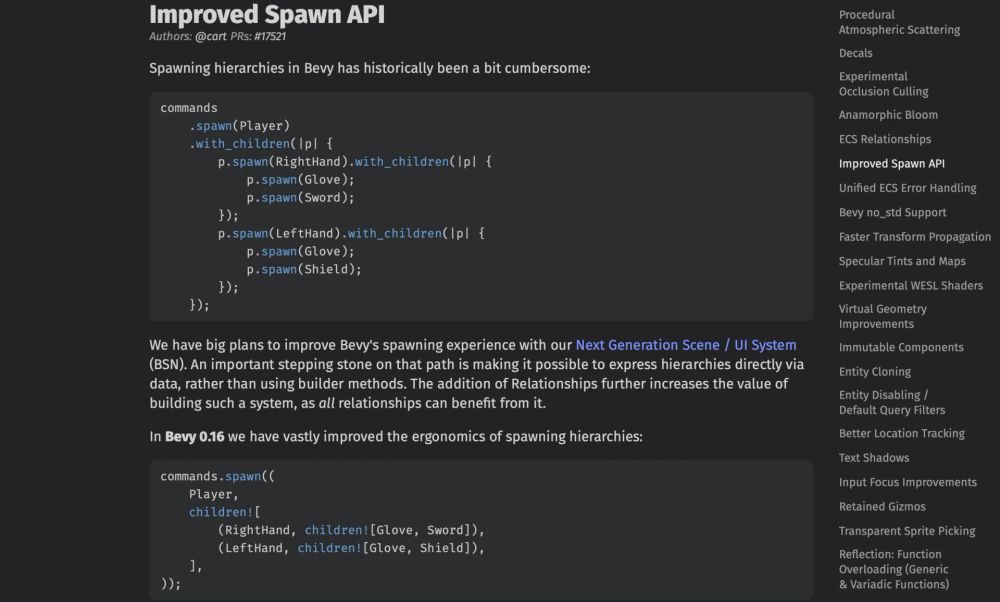Go to Text Shadows section
This screenshot has width=1000, height=602.
click(x=874, y=457)
